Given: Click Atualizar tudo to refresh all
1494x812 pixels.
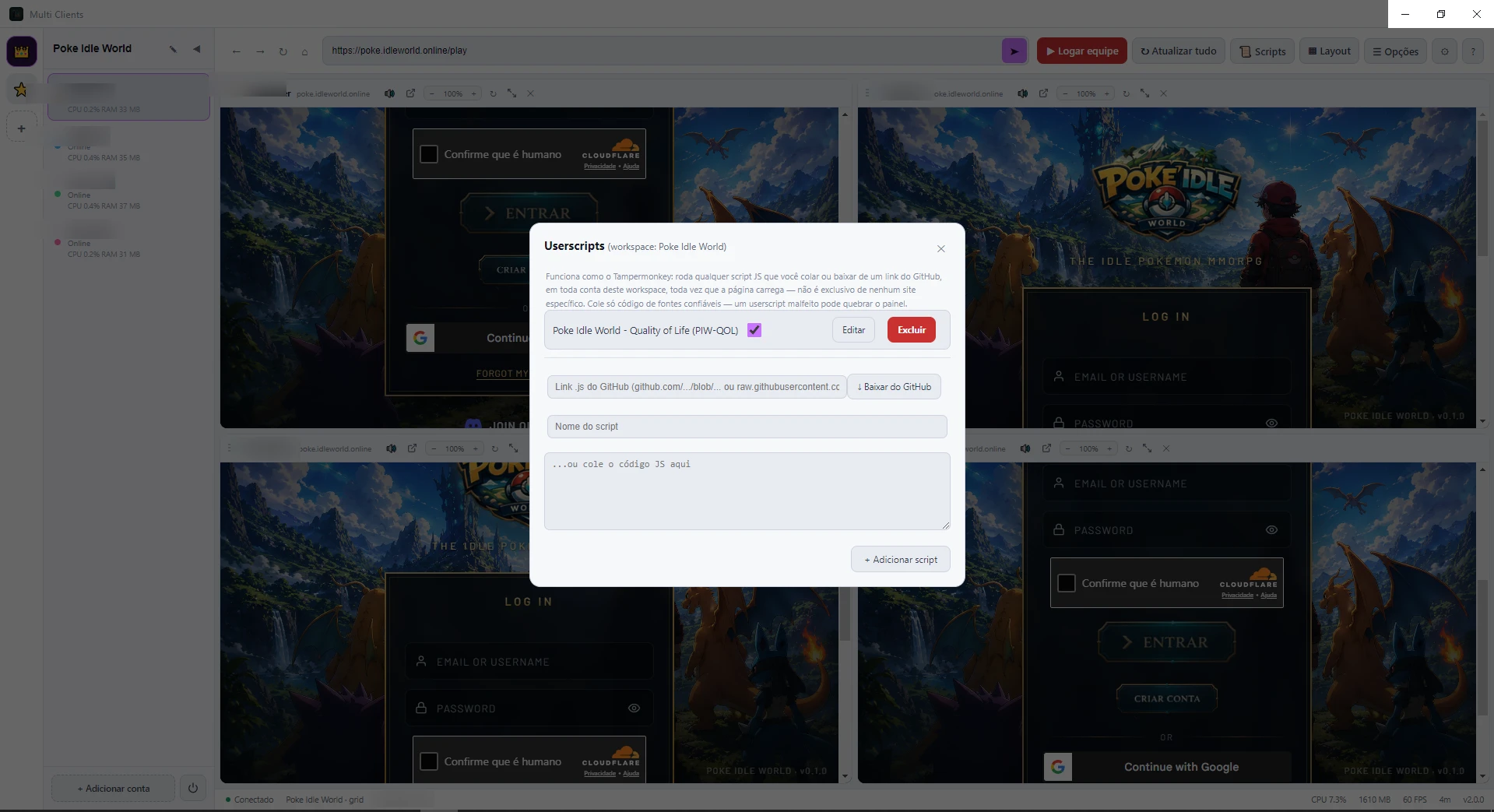Looking at the screenshot, I should coord(1179,51).
